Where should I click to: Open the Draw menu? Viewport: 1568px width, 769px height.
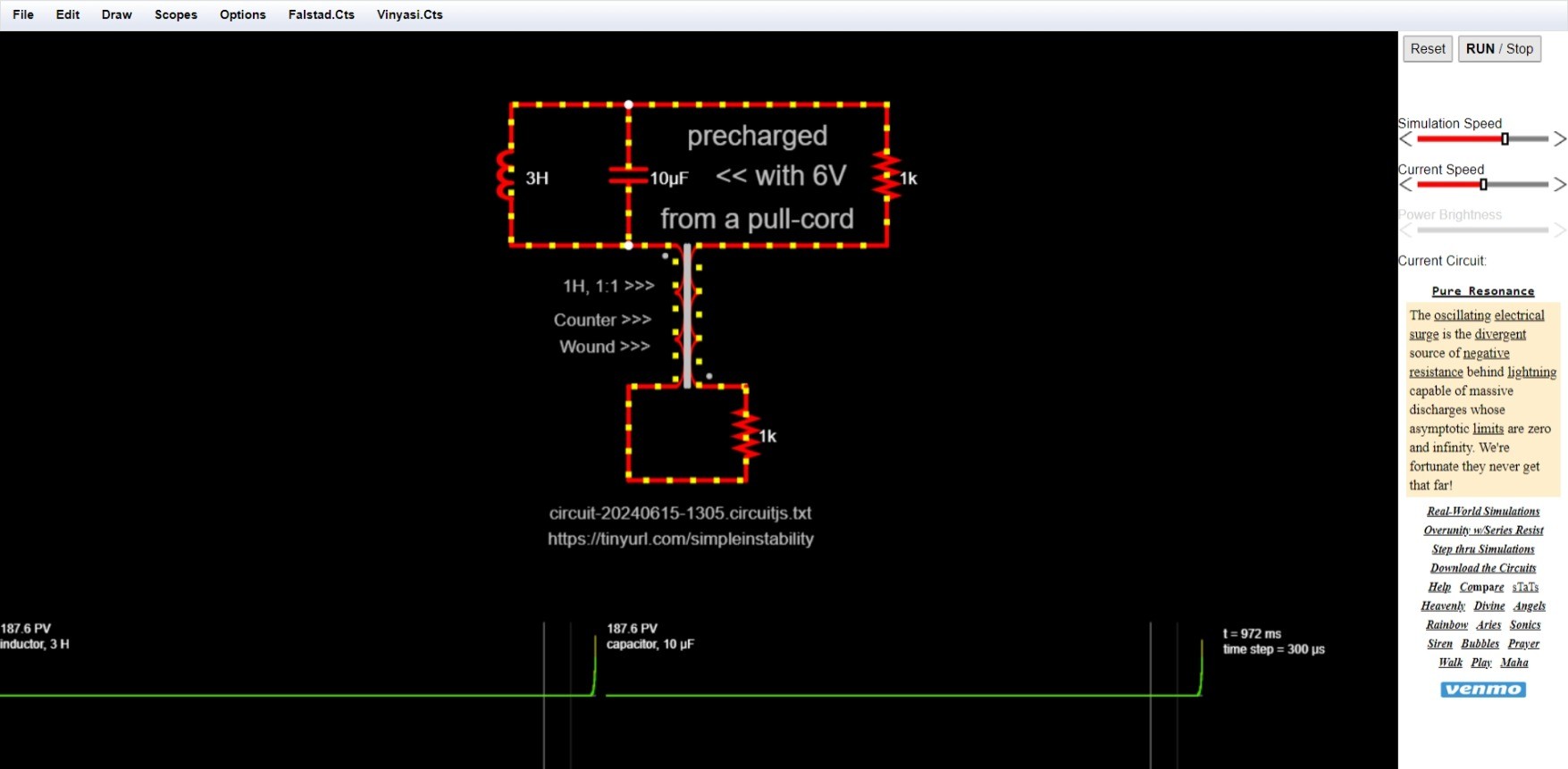117,14
